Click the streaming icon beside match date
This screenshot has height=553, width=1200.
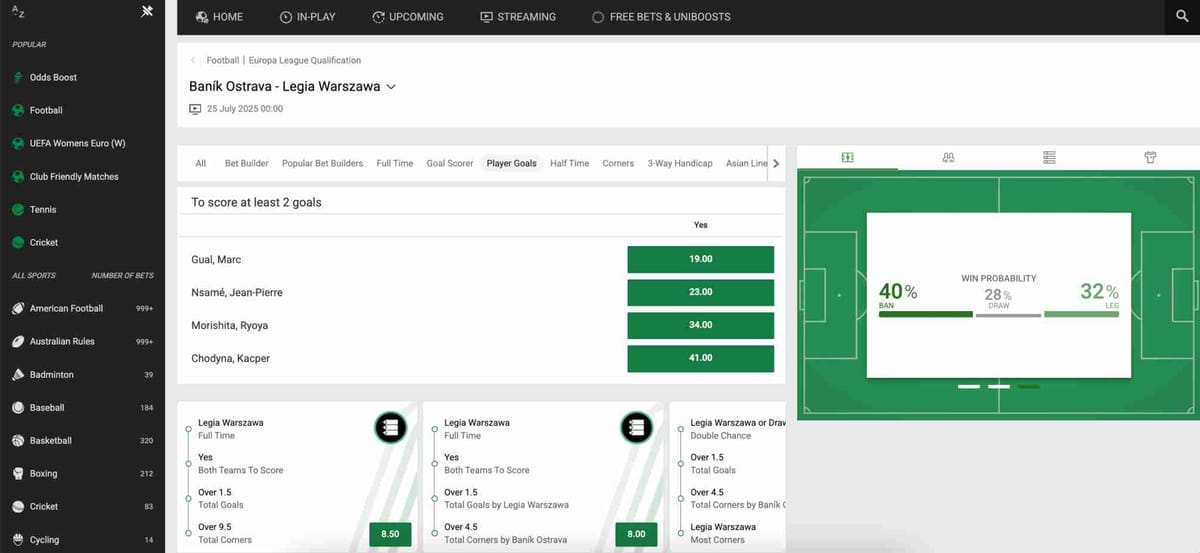[x=195, y=108]
